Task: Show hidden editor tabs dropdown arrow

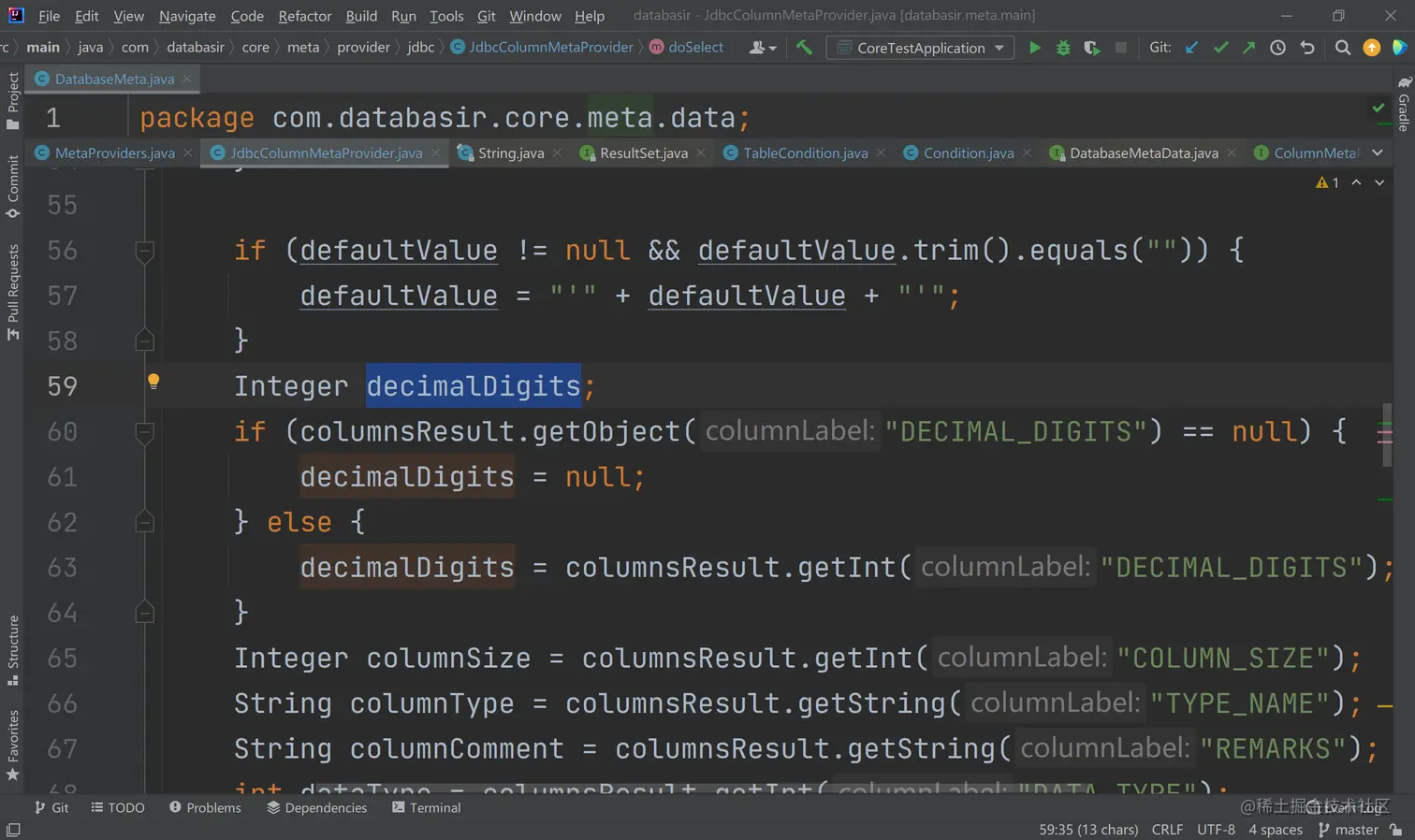Action: (1378, 152)
